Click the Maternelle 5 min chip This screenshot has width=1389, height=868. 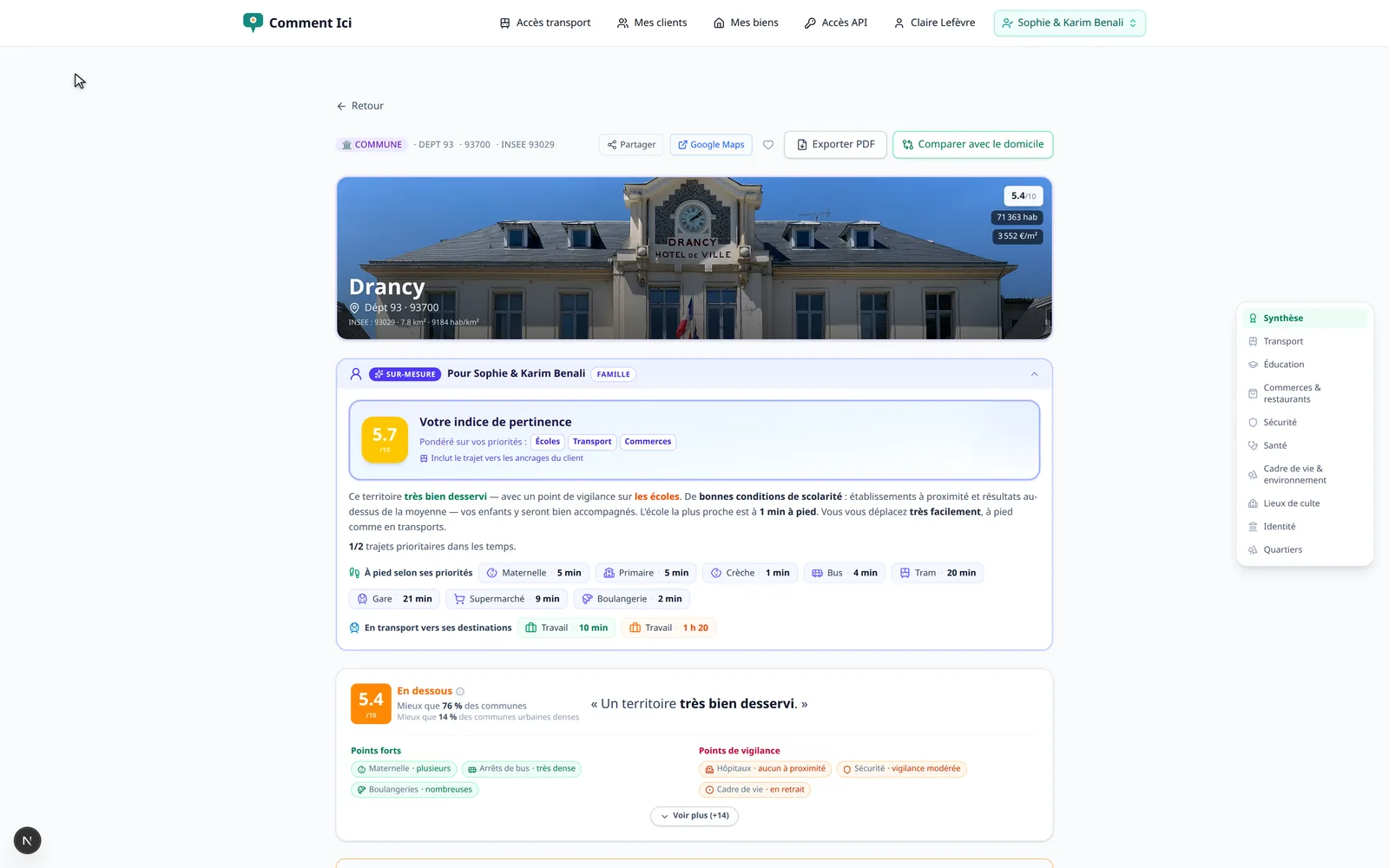534,573
